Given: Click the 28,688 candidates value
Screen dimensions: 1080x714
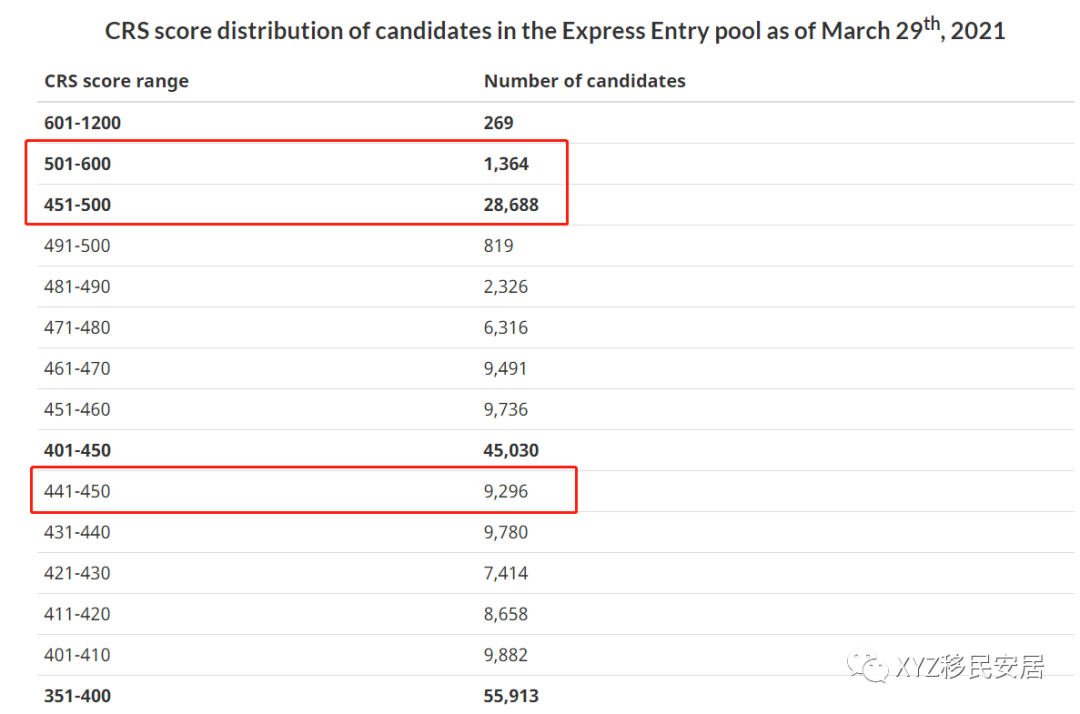Looking at the screenshot, I should click(511, 205).
